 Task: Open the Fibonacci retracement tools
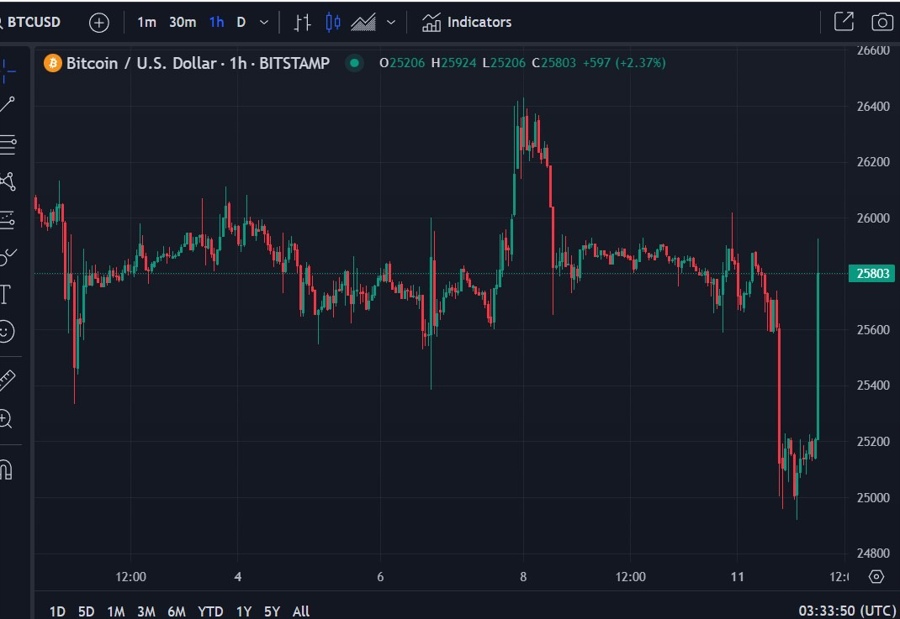point(7,144)
